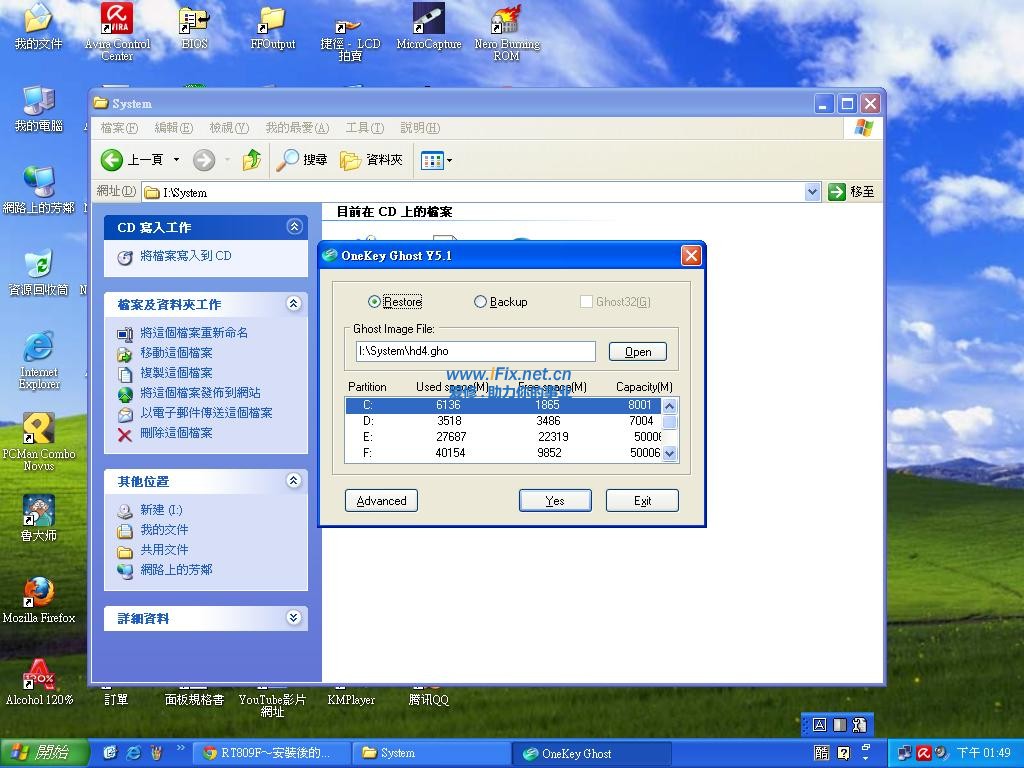Select the Backup radio button
Screen dimensions: 1024x768
pyautogui.click(x=480, y=302)
